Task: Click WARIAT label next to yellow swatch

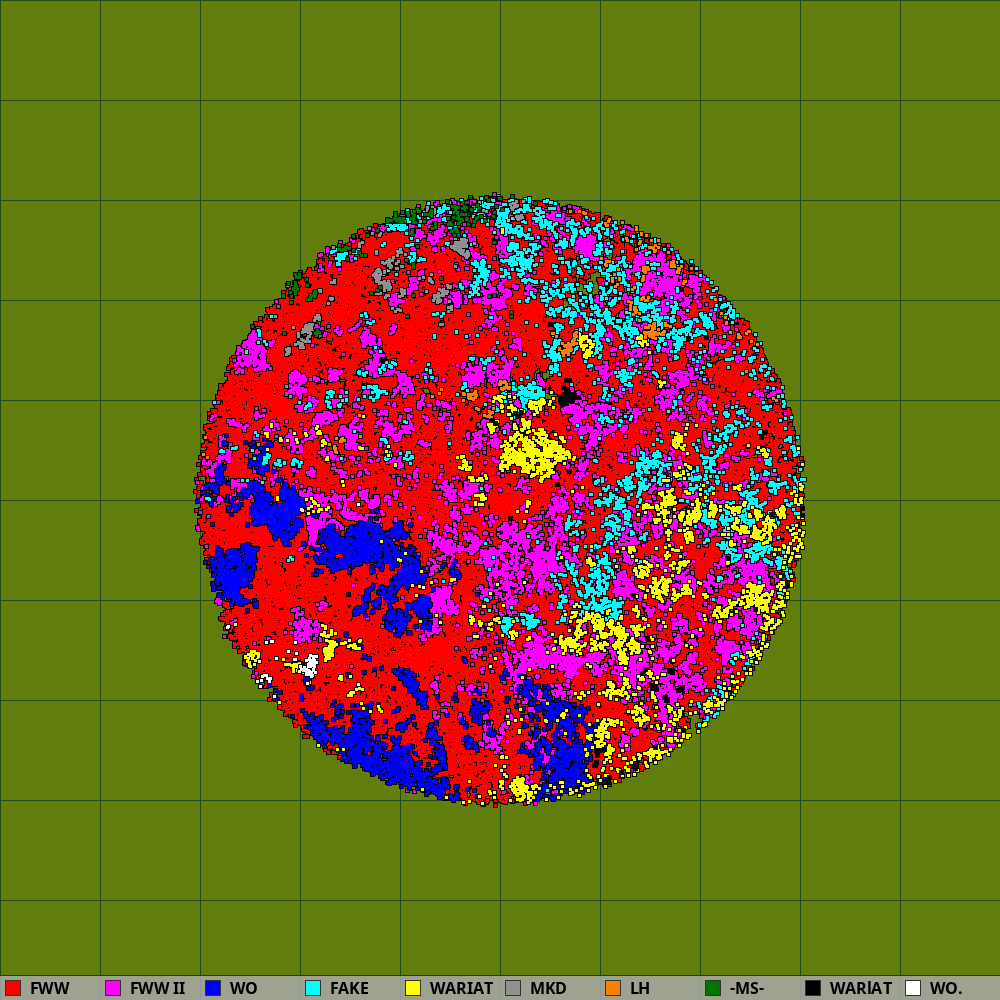Action: [x=462, y=989]
